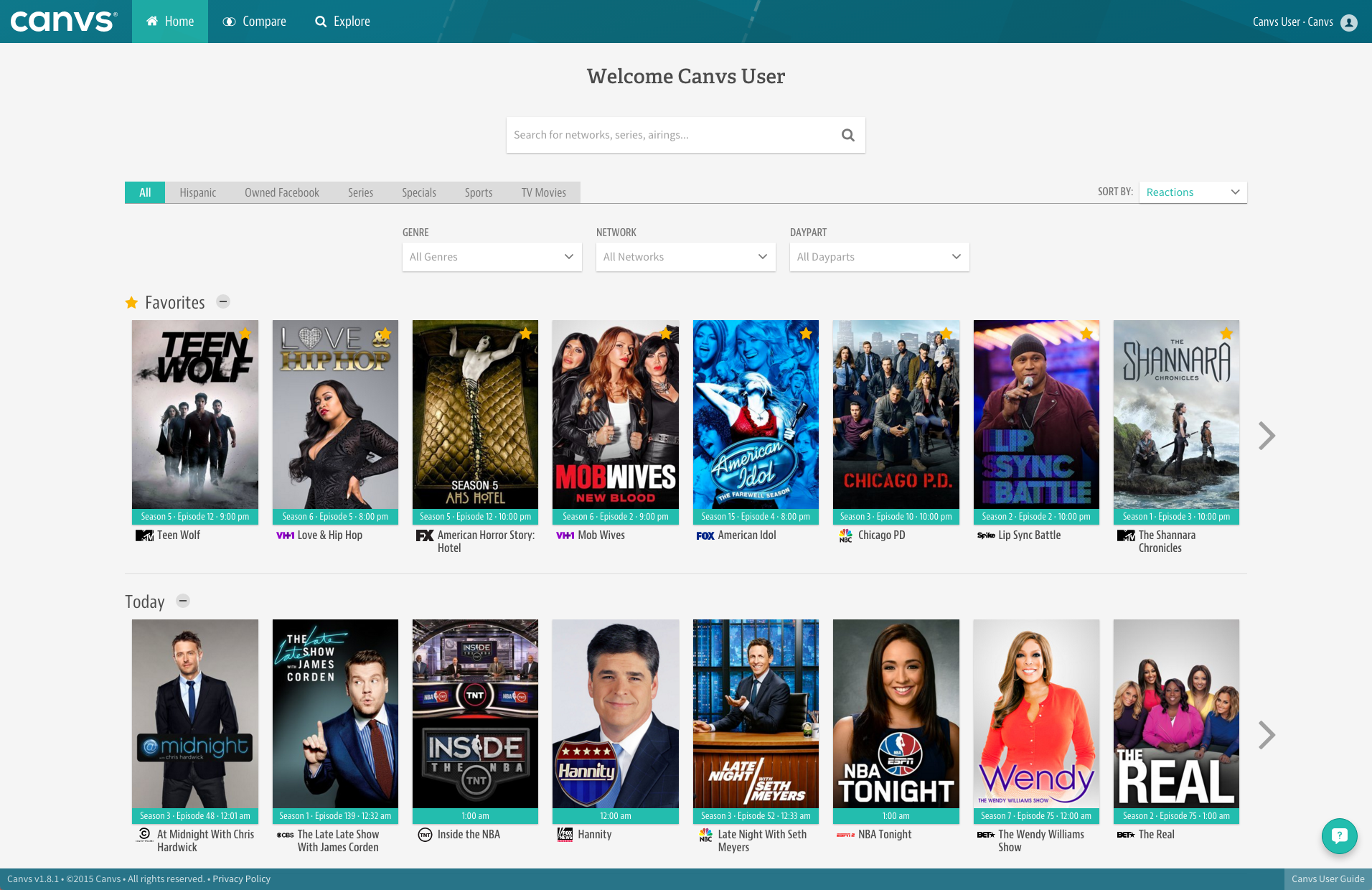Open the Explore nav tab
The width and height of the screenshot is (1372, 890).
pos(342,22)
